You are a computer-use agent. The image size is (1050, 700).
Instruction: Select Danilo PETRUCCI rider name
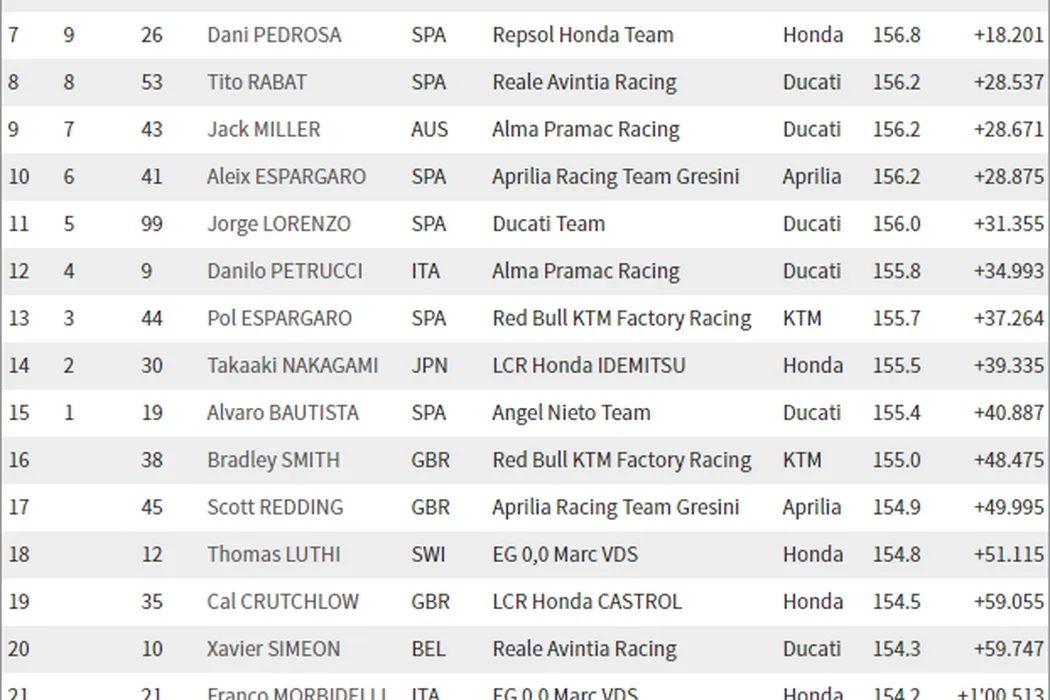pos(285,271)
